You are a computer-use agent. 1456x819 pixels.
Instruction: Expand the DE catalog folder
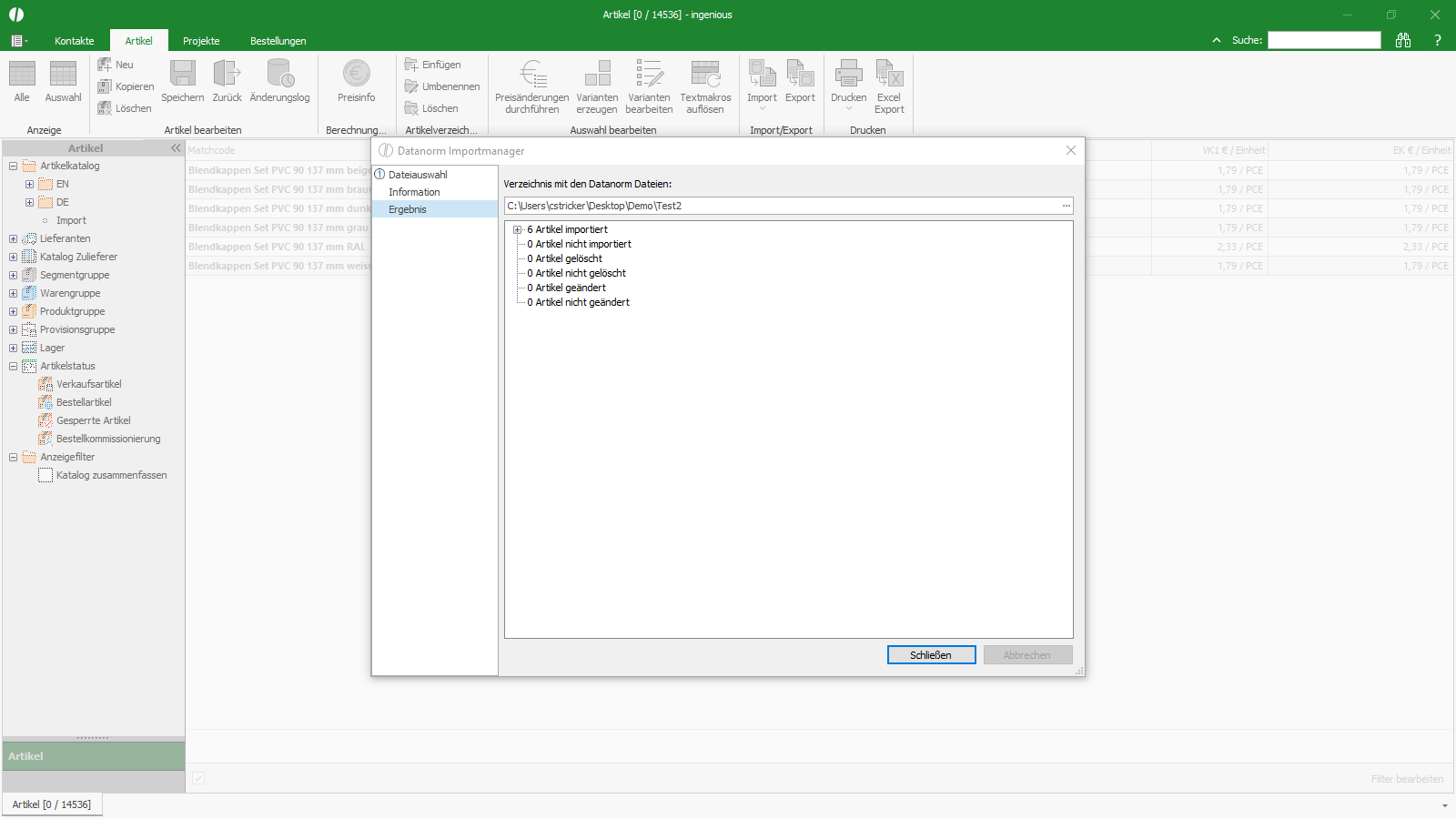click(x=29, y=202)
